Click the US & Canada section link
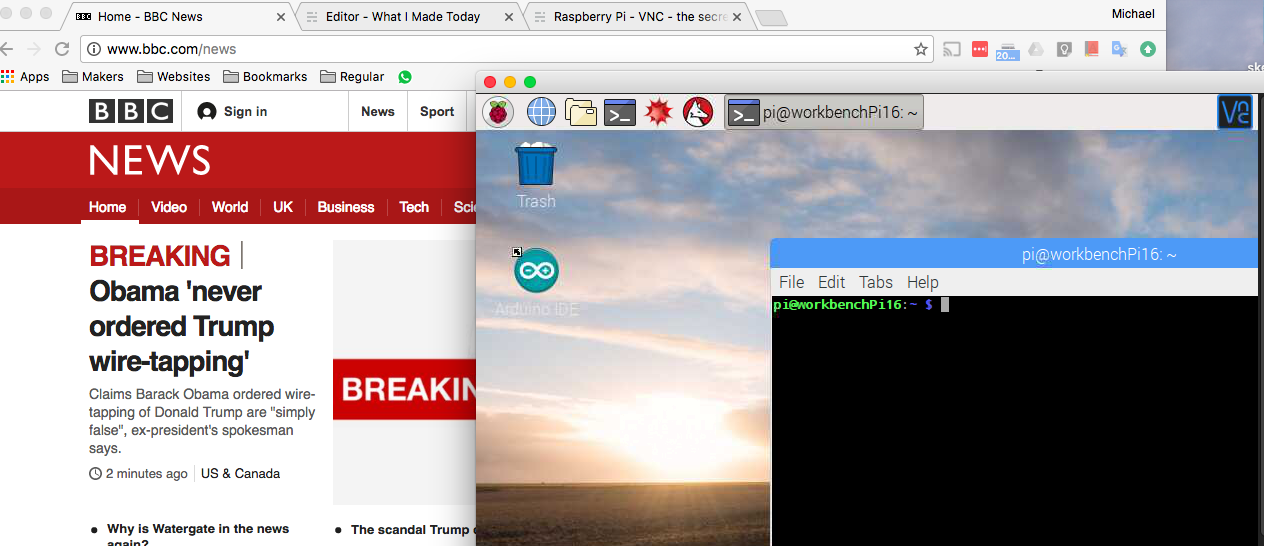 [240, 473]
